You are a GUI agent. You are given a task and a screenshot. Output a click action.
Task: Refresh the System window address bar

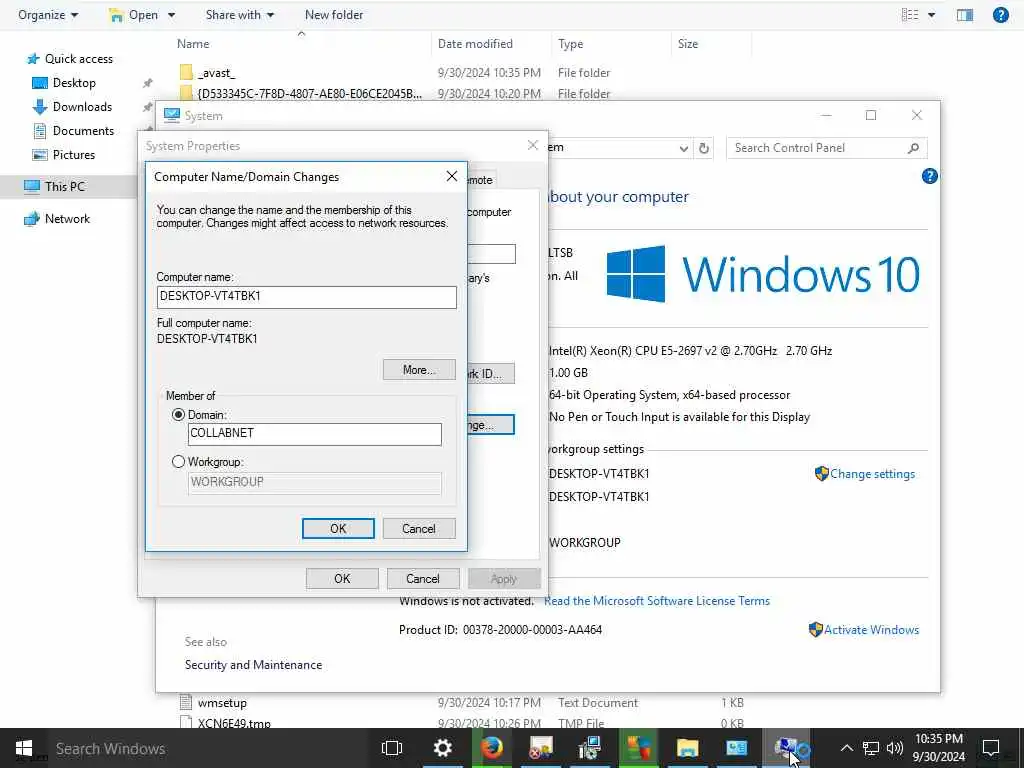(703, 148)
